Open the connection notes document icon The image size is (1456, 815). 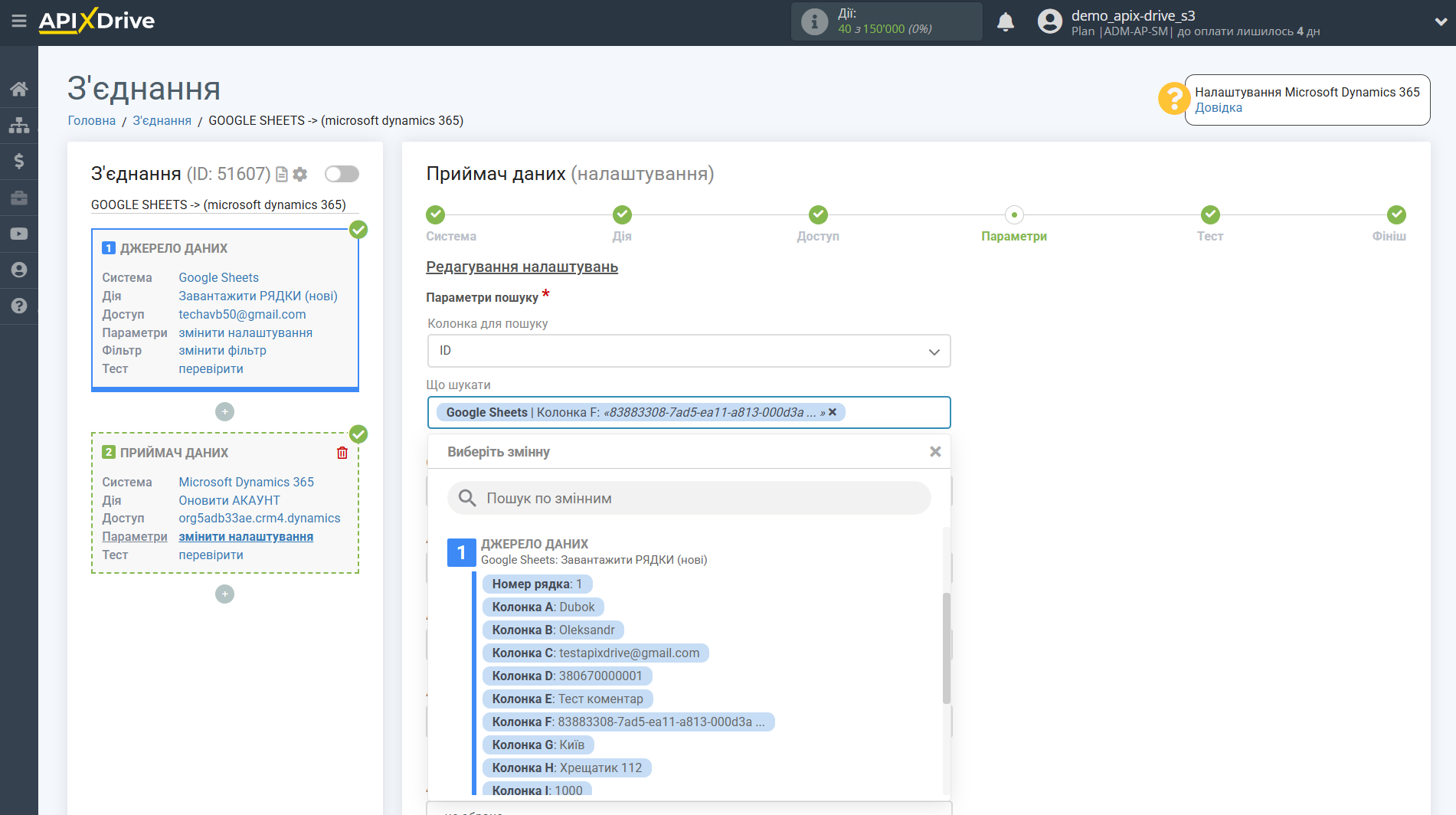(x=282, y=175)
